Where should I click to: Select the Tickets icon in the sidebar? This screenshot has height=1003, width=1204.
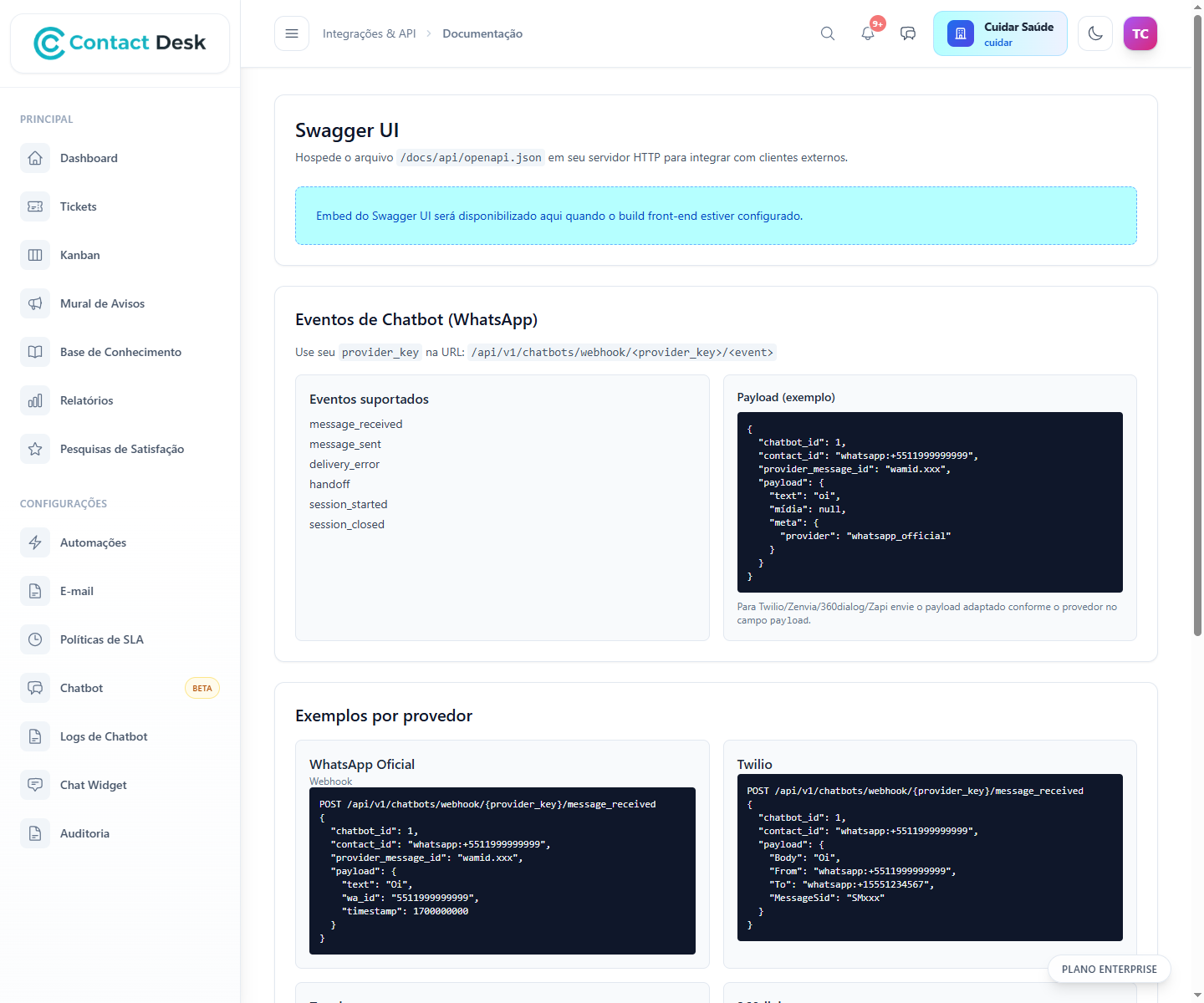click(x=35, y=206)
